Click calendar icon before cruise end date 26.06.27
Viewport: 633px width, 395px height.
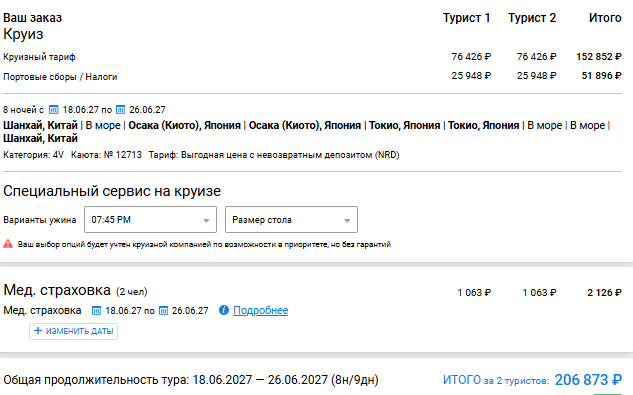tap(120, 110)
